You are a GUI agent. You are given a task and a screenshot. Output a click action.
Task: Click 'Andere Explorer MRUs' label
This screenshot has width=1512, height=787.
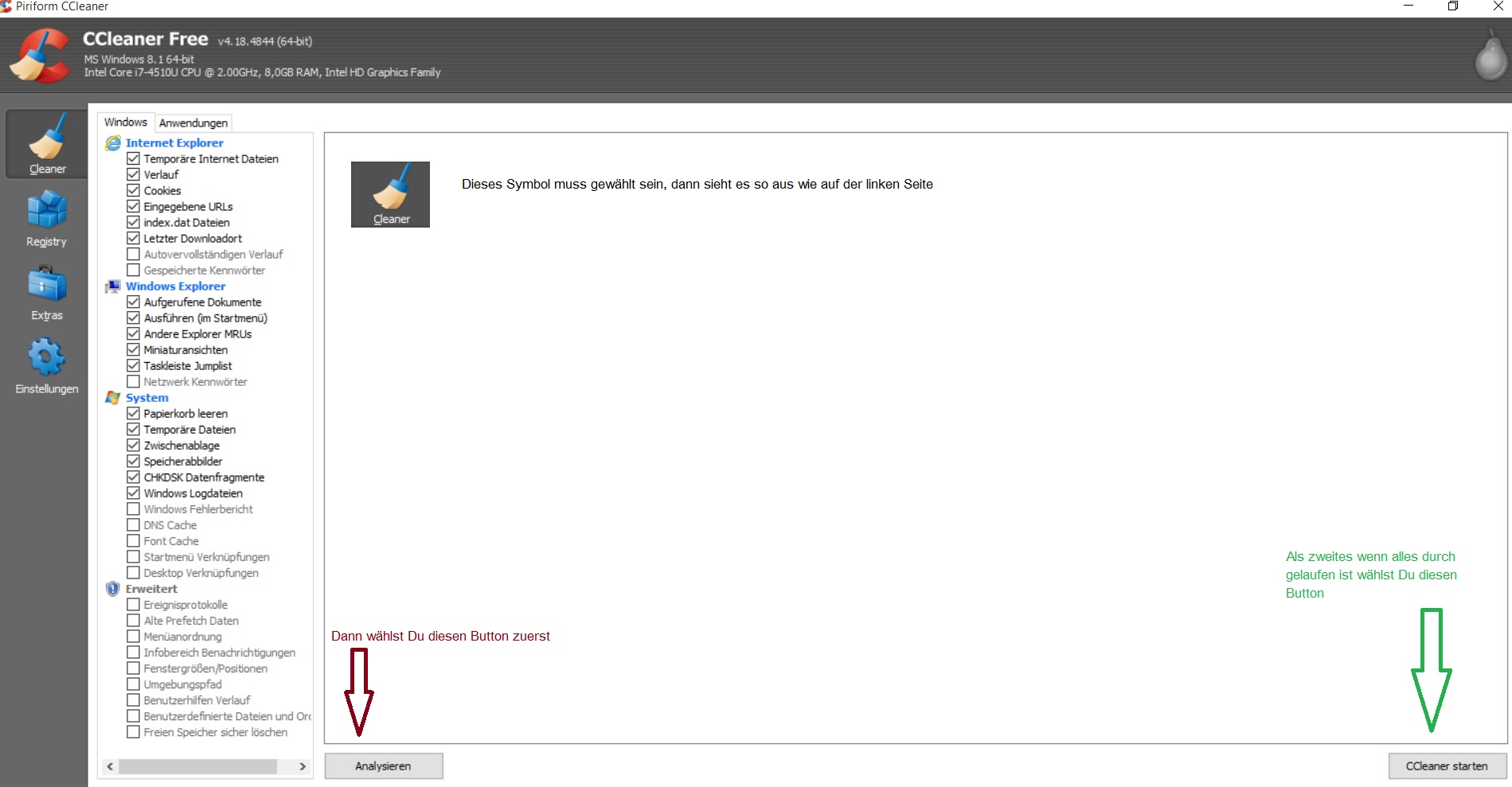197,334
